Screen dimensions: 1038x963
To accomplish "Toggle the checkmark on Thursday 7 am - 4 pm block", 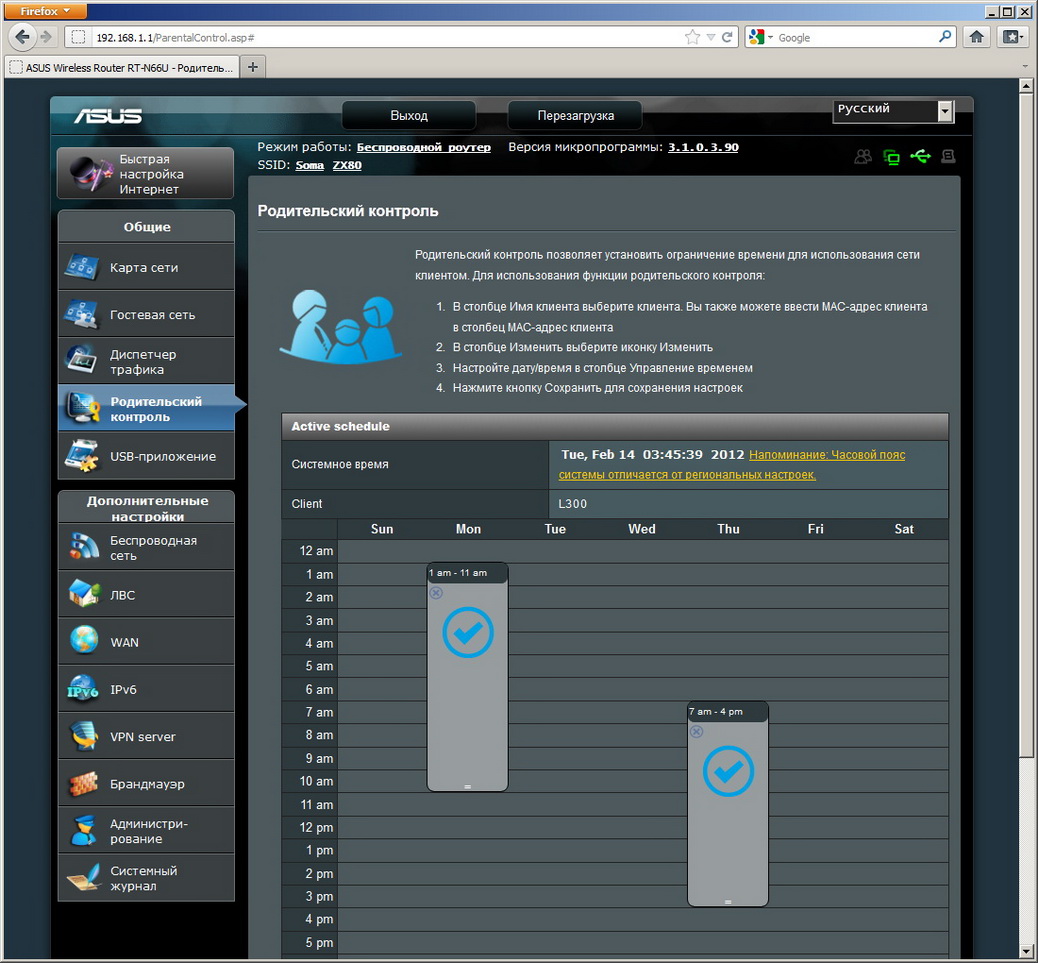I will tap(727, 771).
